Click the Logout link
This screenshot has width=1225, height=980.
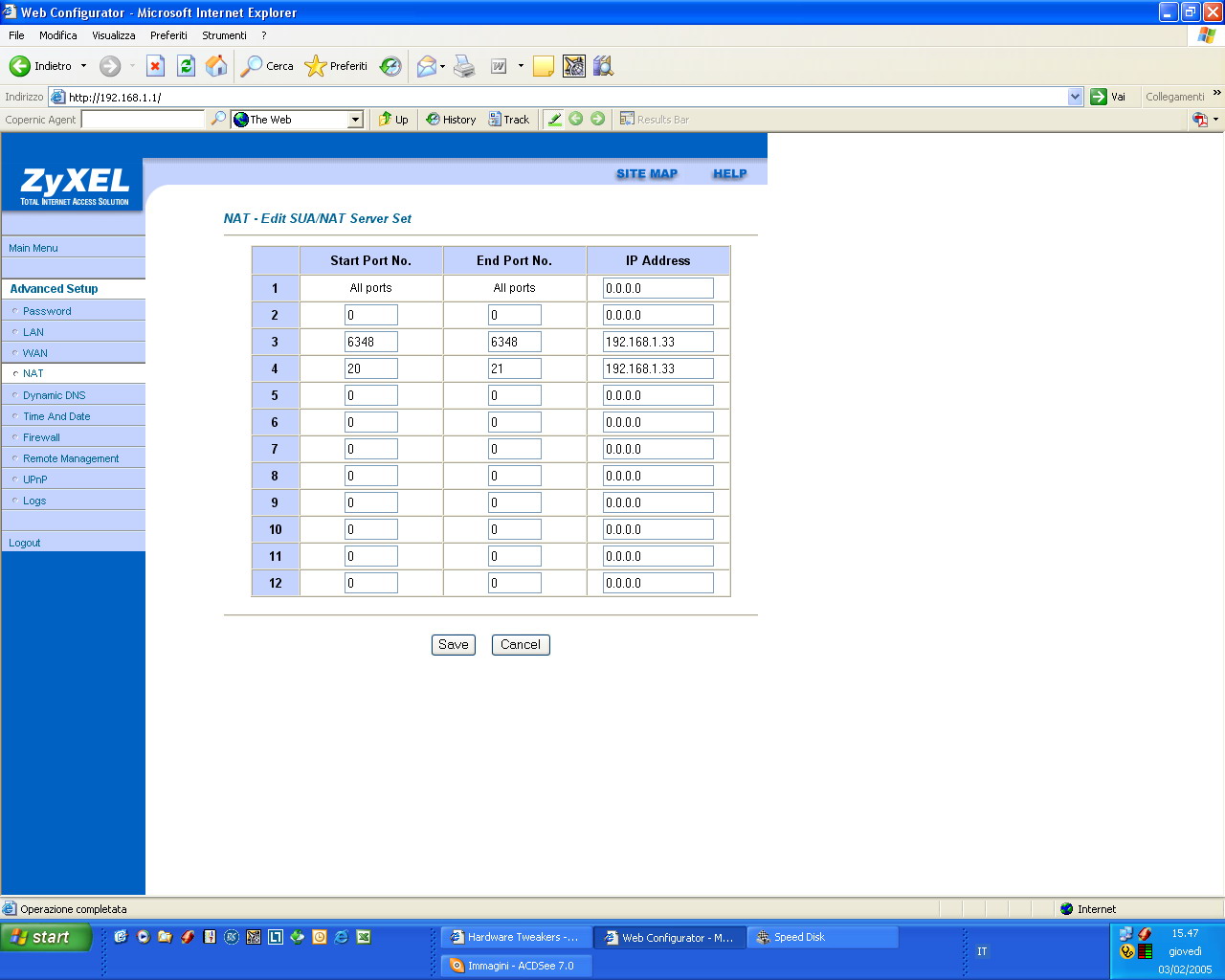(25, 543)
